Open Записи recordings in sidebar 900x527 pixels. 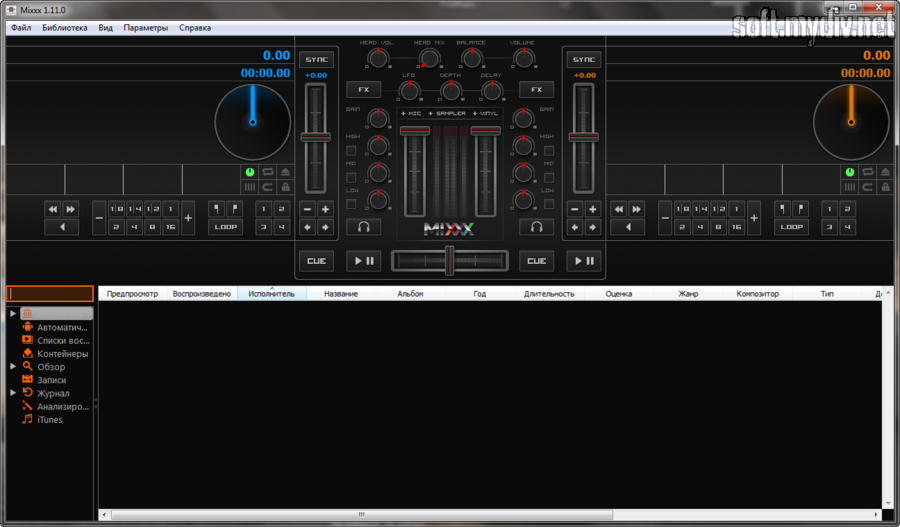tap(44, 380)
